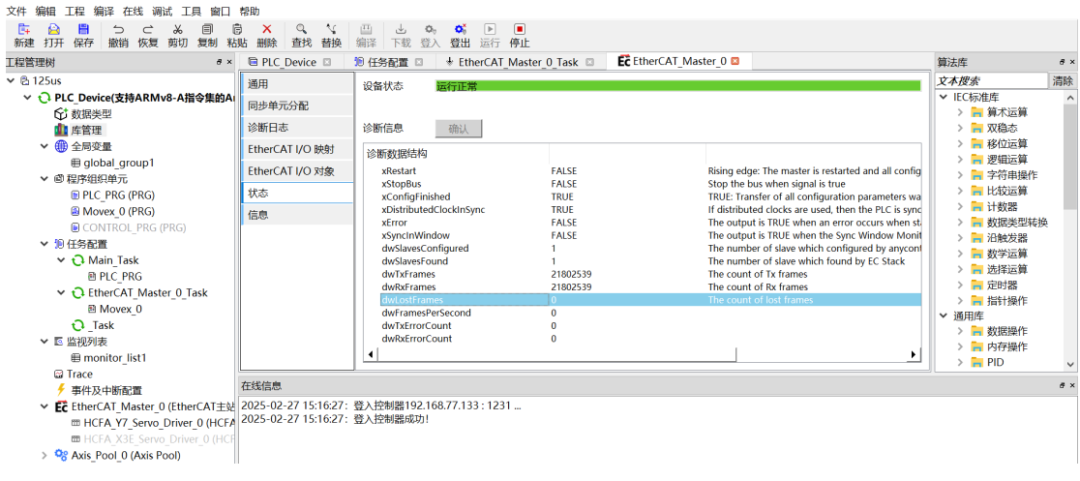Click the 撤销 (Undo) toolbar icon
This screenshot has height=481, width=1080.
[x=118, y=30]
